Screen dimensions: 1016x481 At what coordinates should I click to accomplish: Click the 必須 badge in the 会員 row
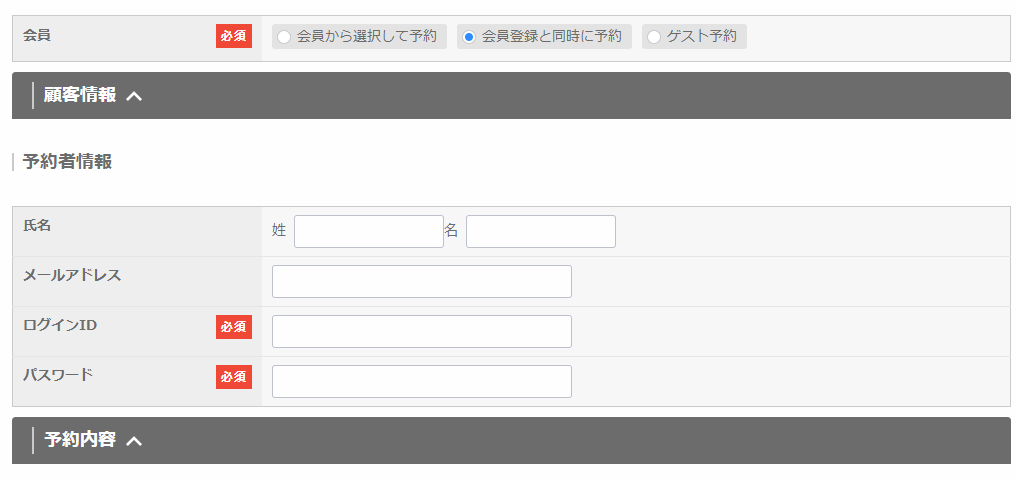pos(233,36)
